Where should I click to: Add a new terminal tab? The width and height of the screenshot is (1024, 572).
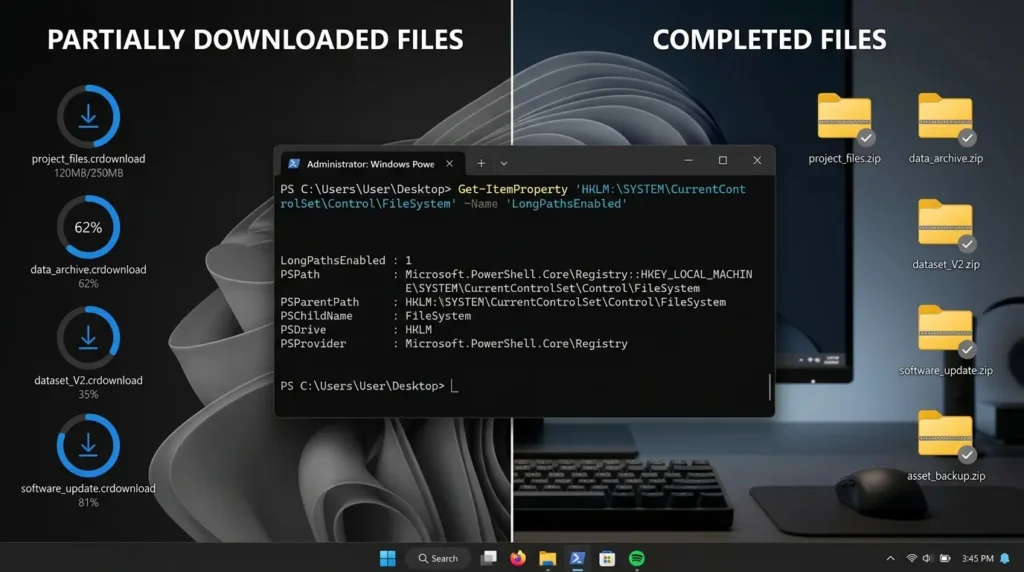click(x=481, y=163)
